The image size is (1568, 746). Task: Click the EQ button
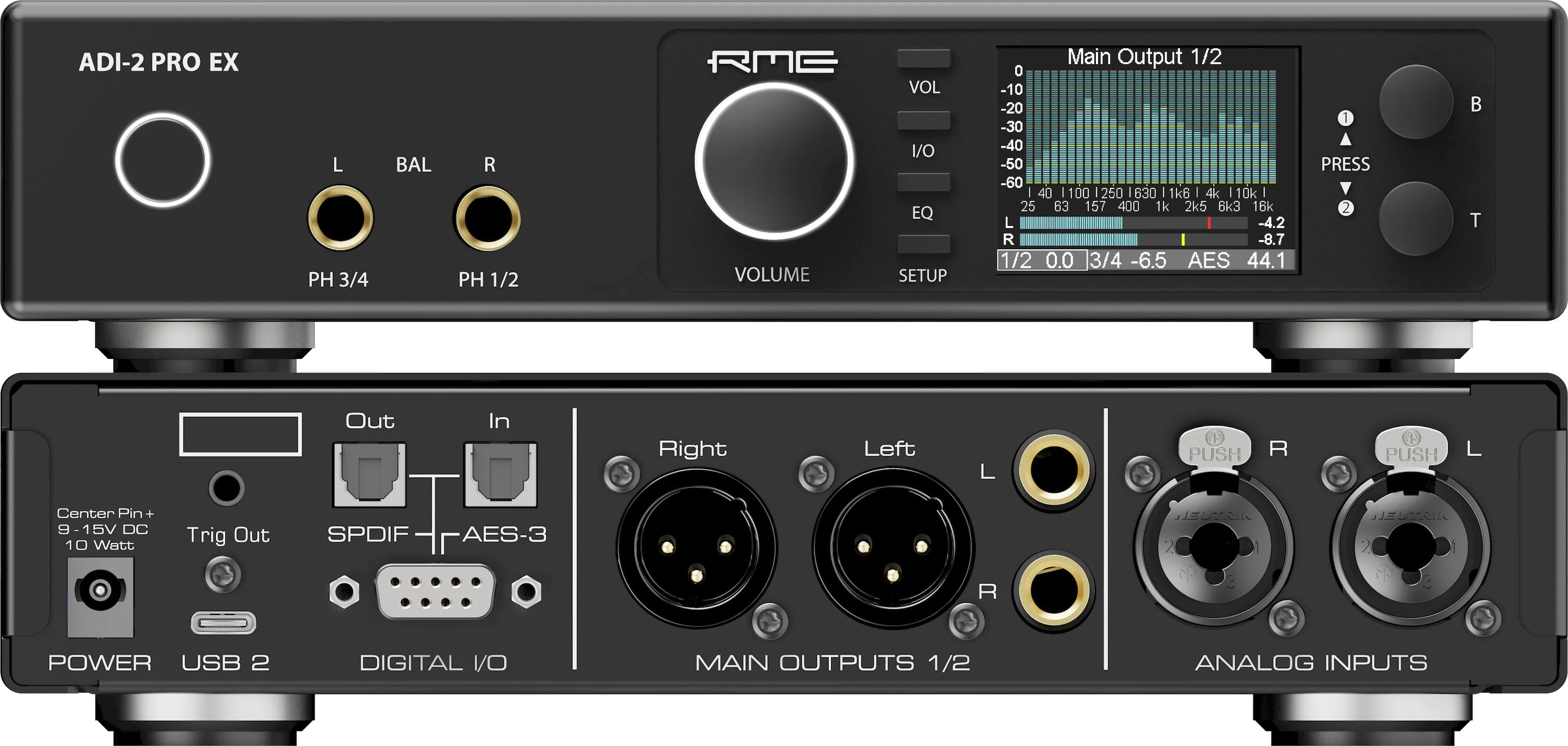[924, 182]
